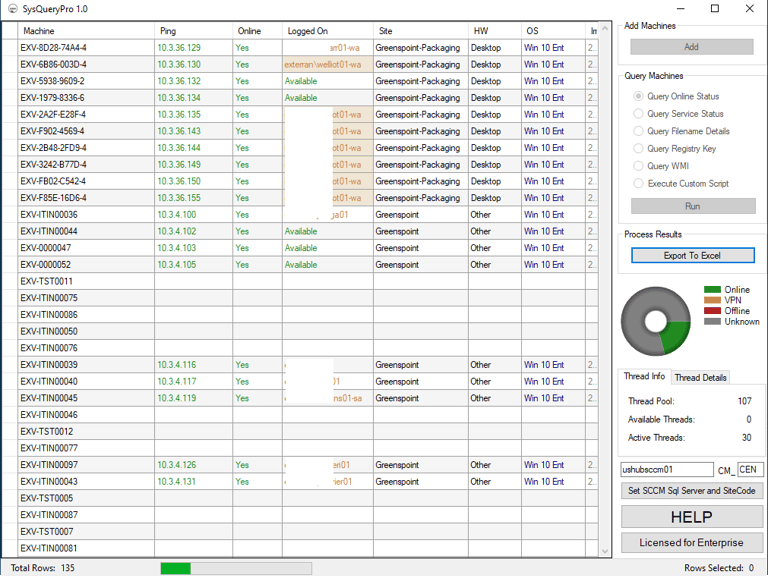Image resolution: width=768 pixels, height=576 pixels.
Task: Sort by the OS column header
Action: (553, 31)
